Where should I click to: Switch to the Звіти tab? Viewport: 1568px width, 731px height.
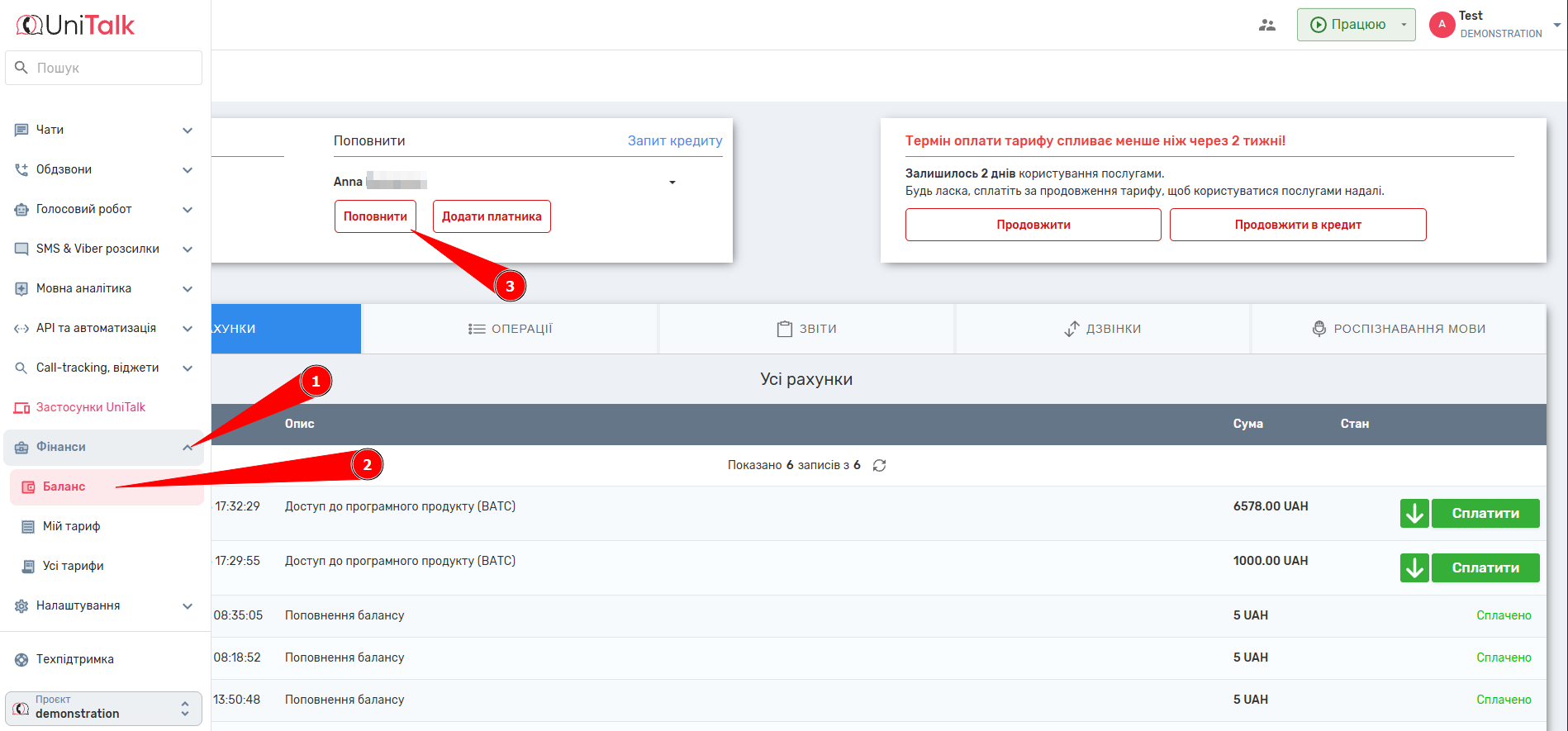[806, 329]
